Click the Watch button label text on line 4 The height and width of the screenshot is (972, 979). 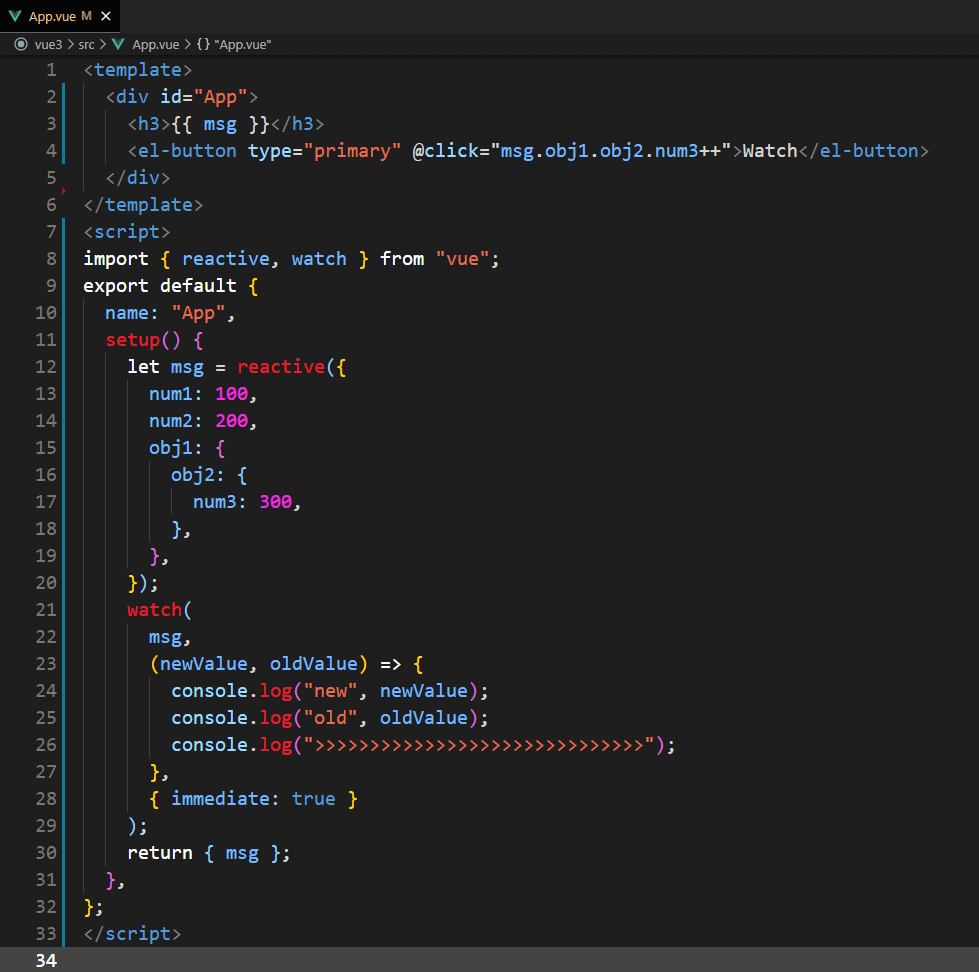(770, 150)
